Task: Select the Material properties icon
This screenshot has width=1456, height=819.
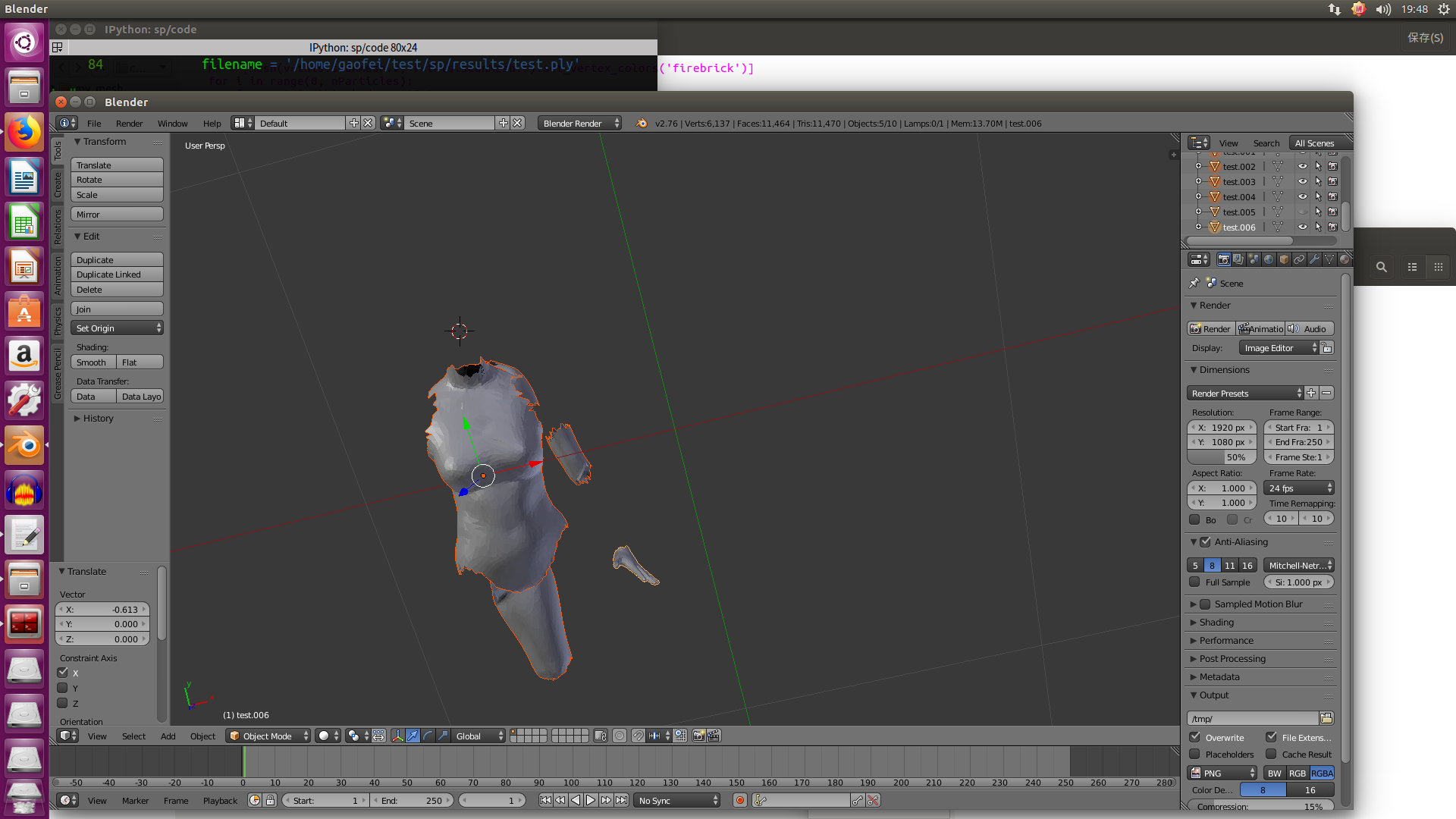Action: coord(1345,260)
